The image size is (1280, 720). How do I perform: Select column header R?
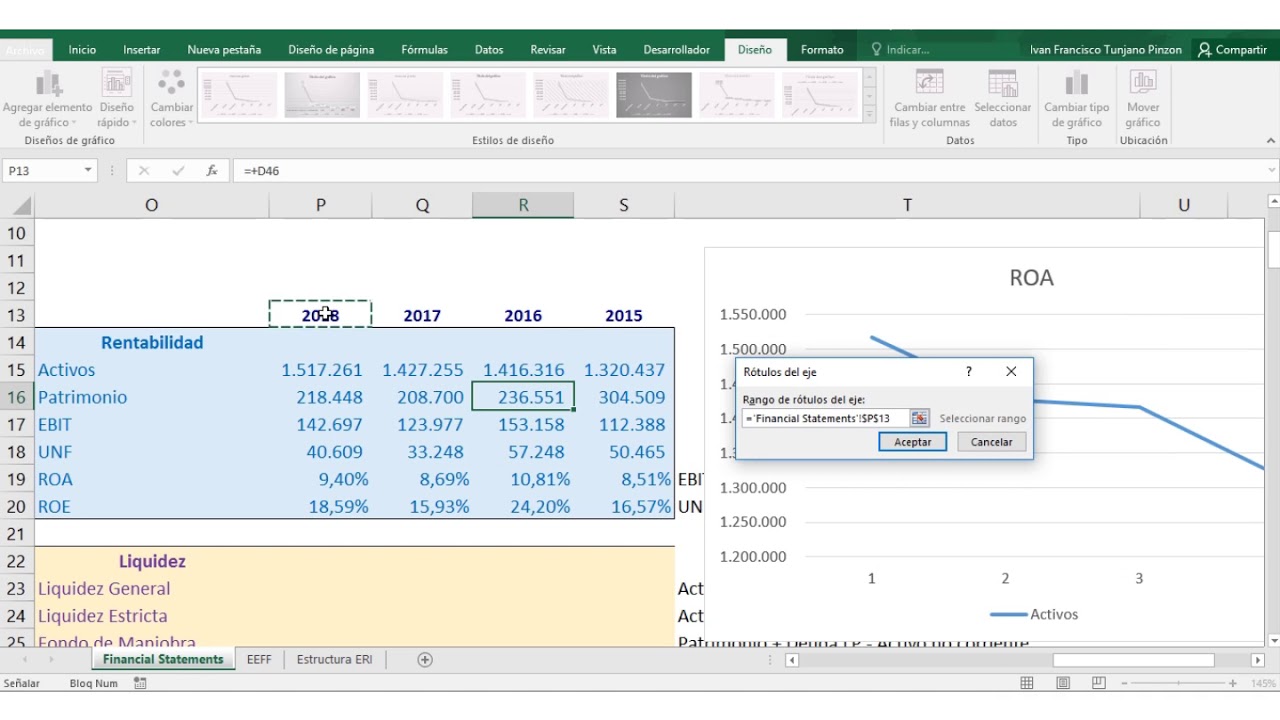pos(523,205)
